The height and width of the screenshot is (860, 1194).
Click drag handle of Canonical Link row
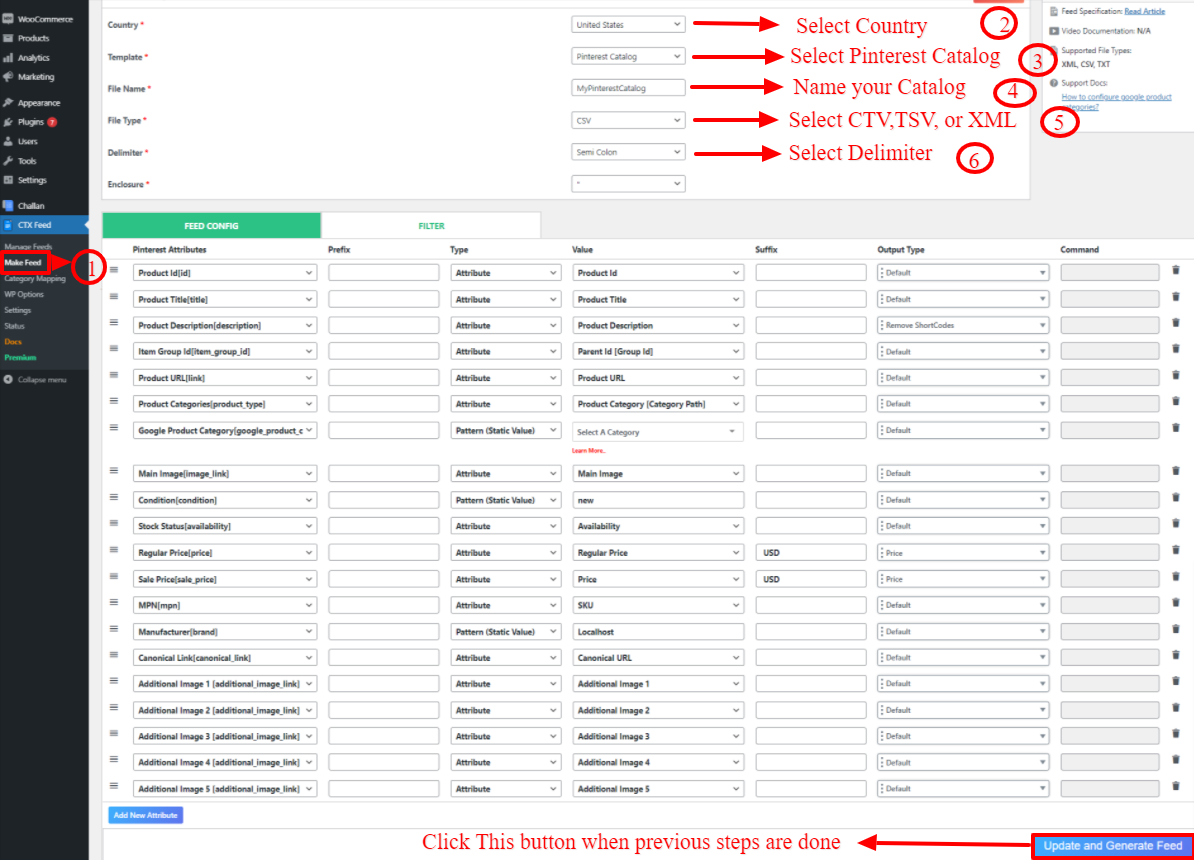tap(114, 655)
